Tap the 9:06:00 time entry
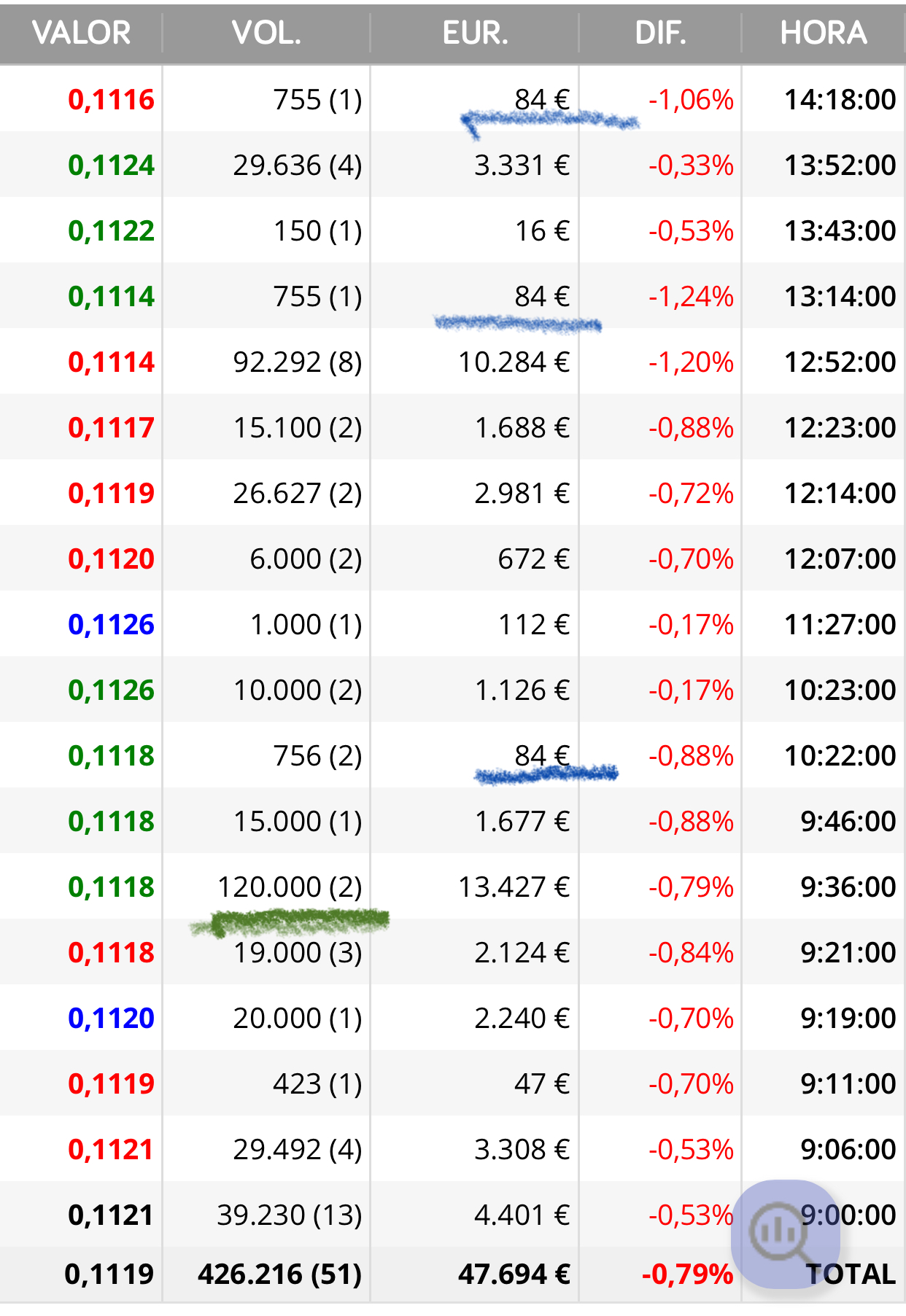906x1316 pixels. [848, 1150]
